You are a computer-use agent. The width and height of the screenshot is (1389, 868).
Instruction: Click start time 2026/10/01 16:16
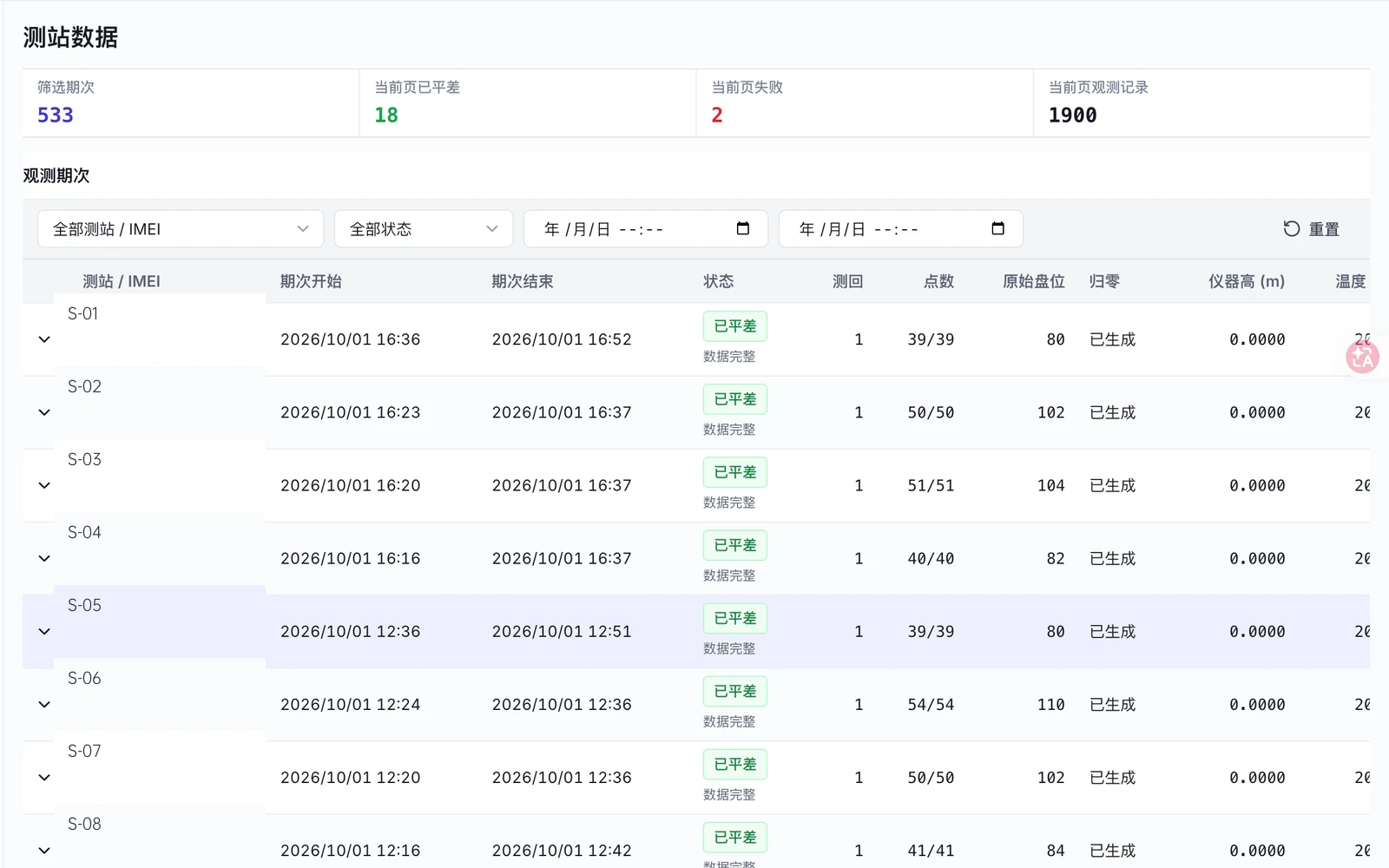click(351, 558)
